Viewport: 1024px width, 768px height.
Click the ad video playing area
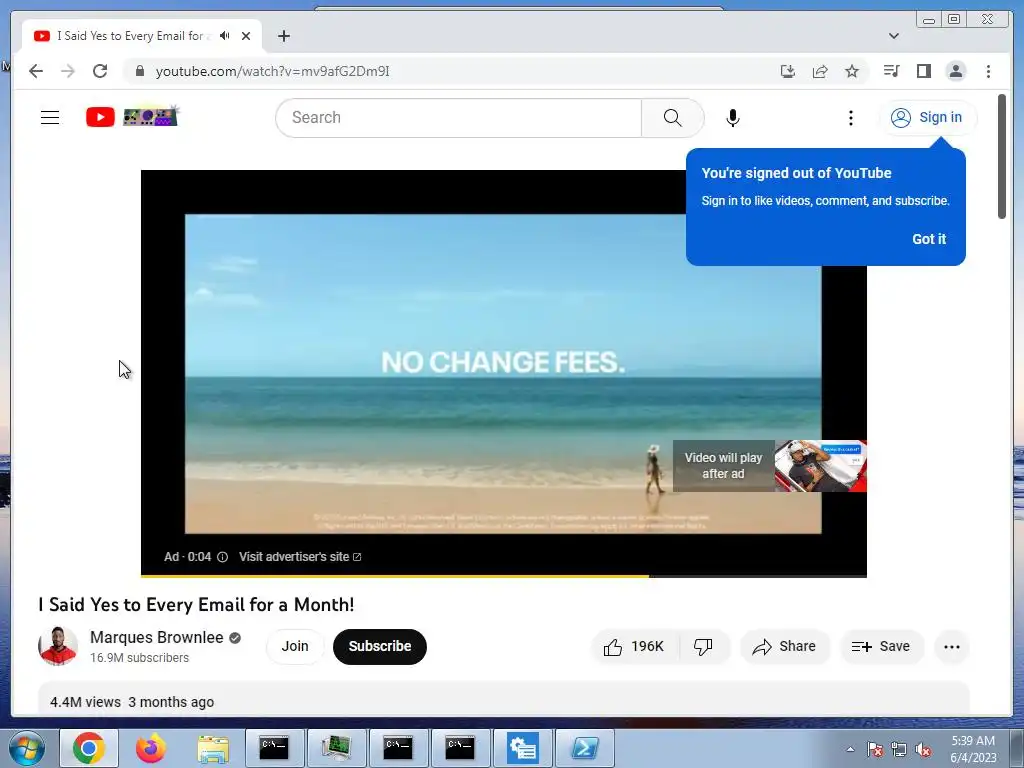pyautogui.click(x=503, y=374)
